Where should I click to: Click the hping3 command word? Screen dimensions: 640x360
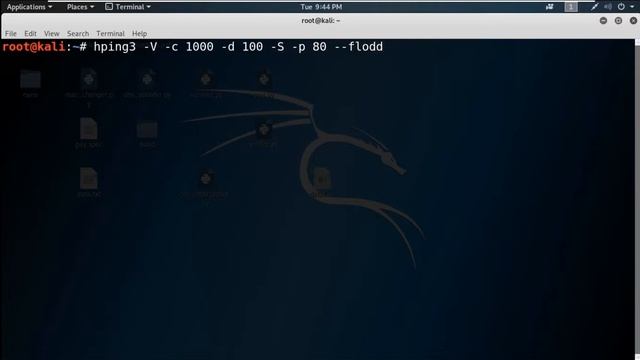(115, 47)
